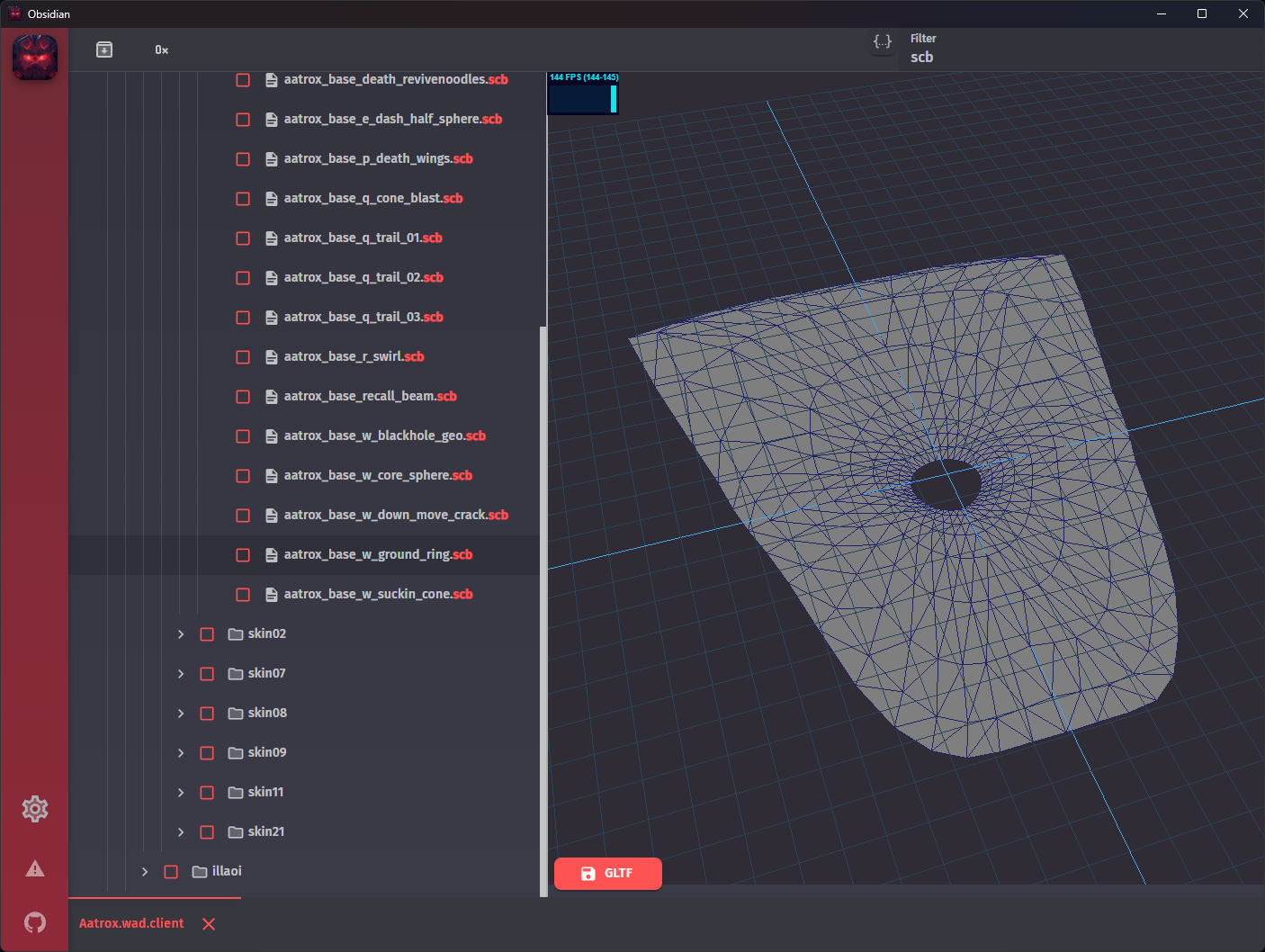Screen dimensions: 1265x952
Task: Select aatrox_base_p_death_wings.scb file name
Action: [378, 158]
